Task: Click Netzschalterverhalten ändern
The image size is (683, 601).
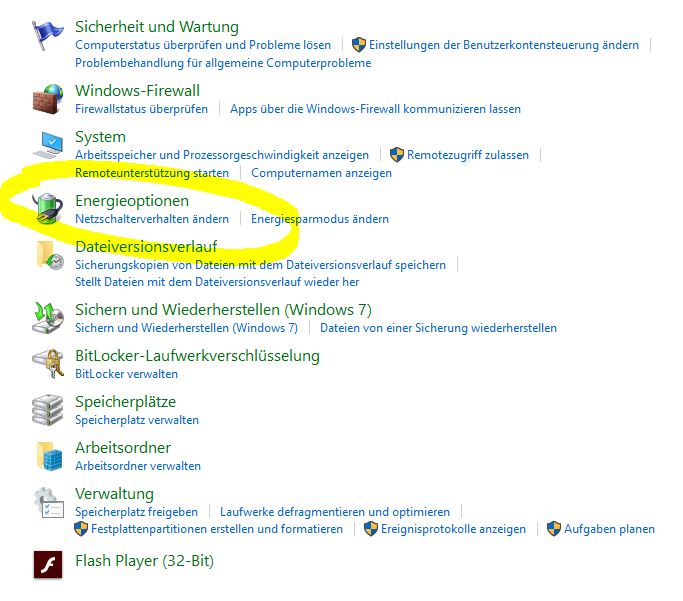Action: (x=152, y=219)
